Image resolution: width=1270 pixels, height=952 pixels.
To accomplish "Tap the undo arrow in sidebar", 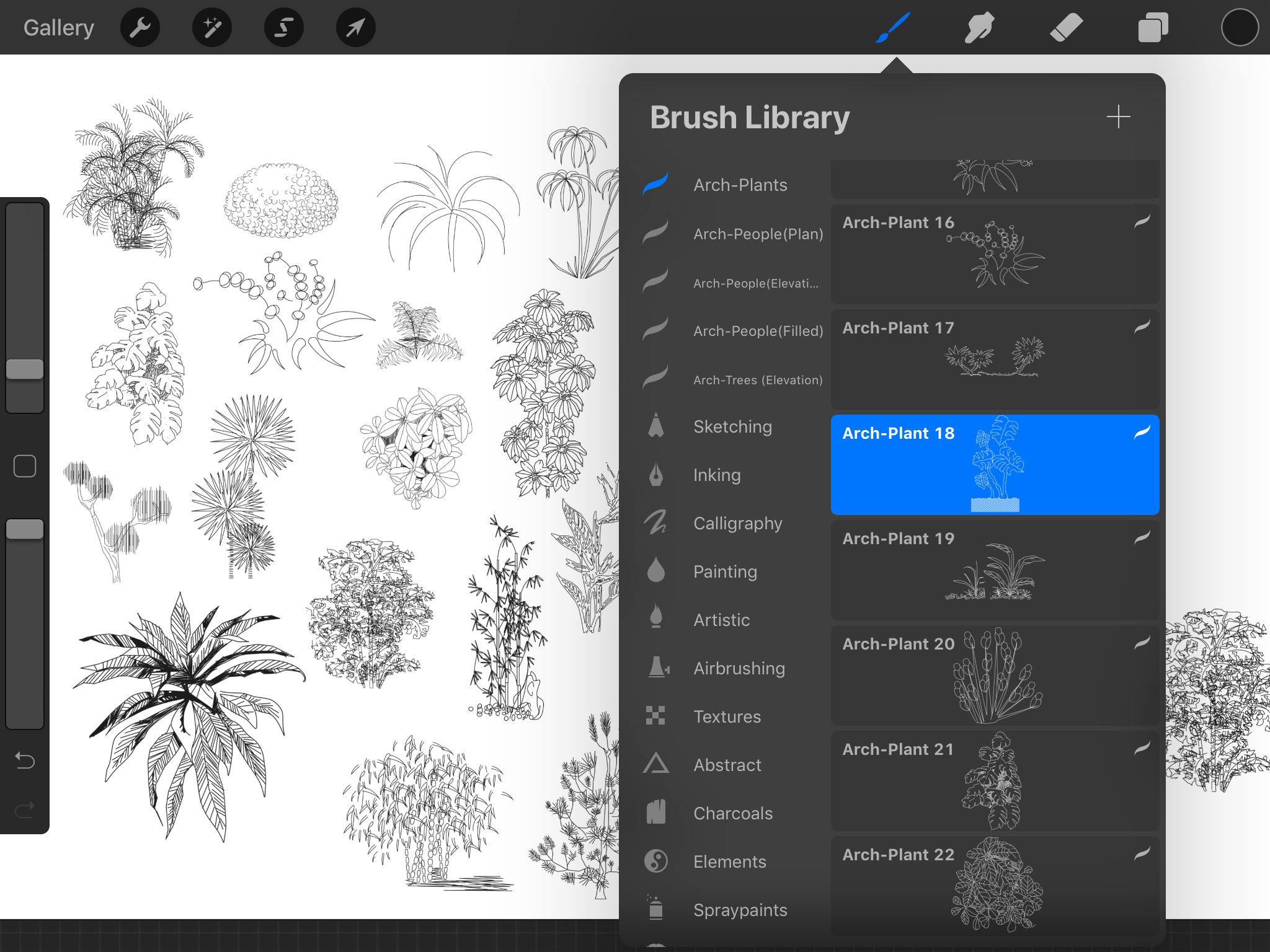I will tap(25, 760).
